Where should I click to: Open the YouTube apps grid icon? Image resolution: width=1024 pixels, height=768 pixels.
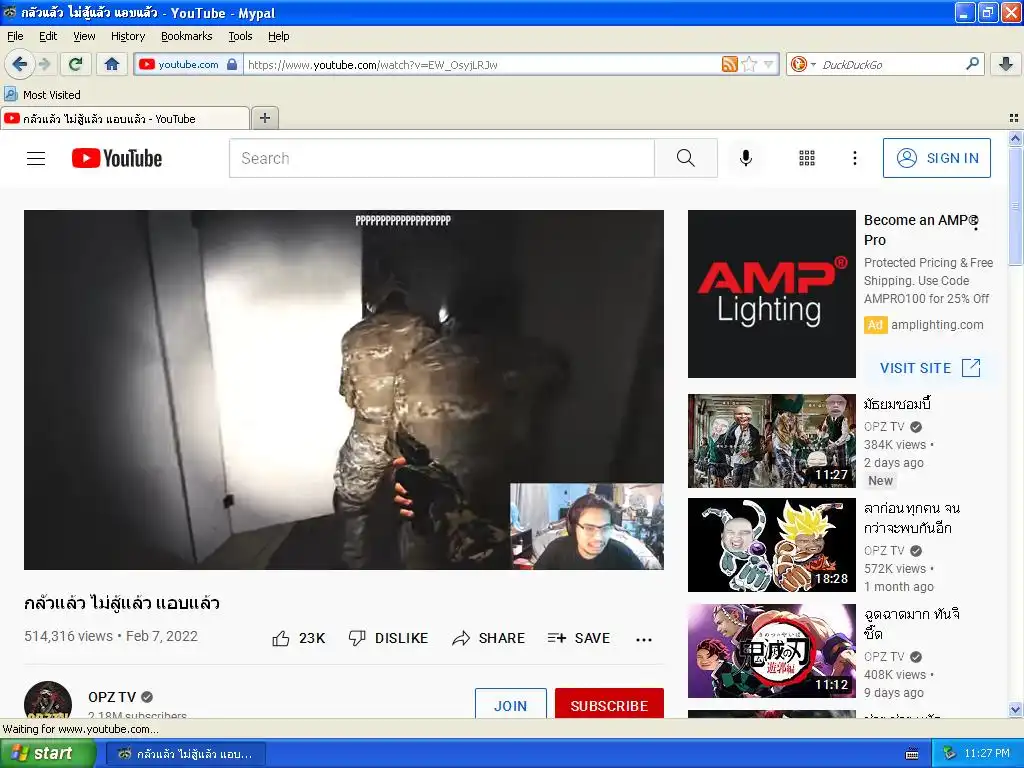[x=807, y=158]
